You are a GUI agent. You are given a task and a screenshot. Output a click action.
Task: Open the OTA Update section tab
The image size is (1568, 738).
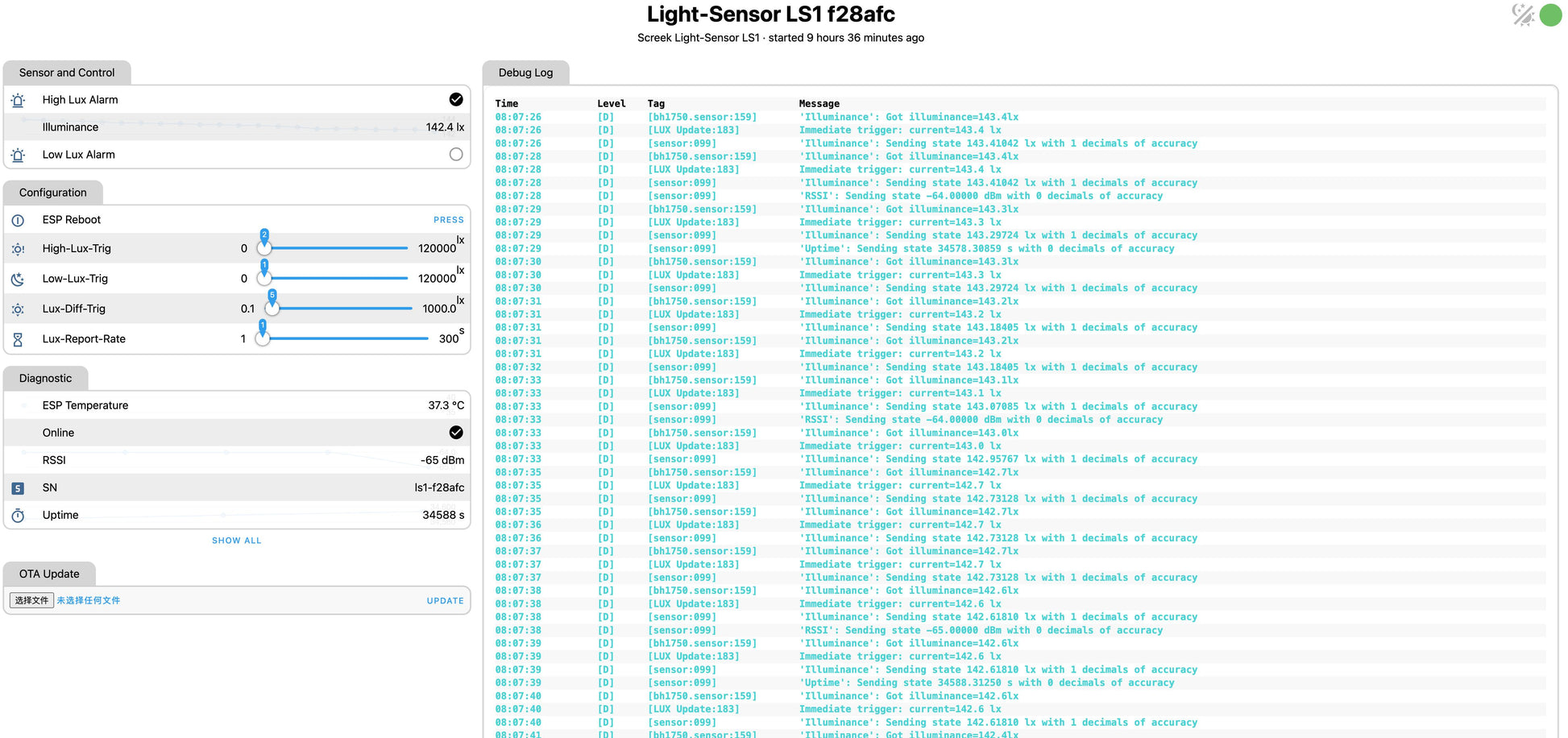coord(49,574)
